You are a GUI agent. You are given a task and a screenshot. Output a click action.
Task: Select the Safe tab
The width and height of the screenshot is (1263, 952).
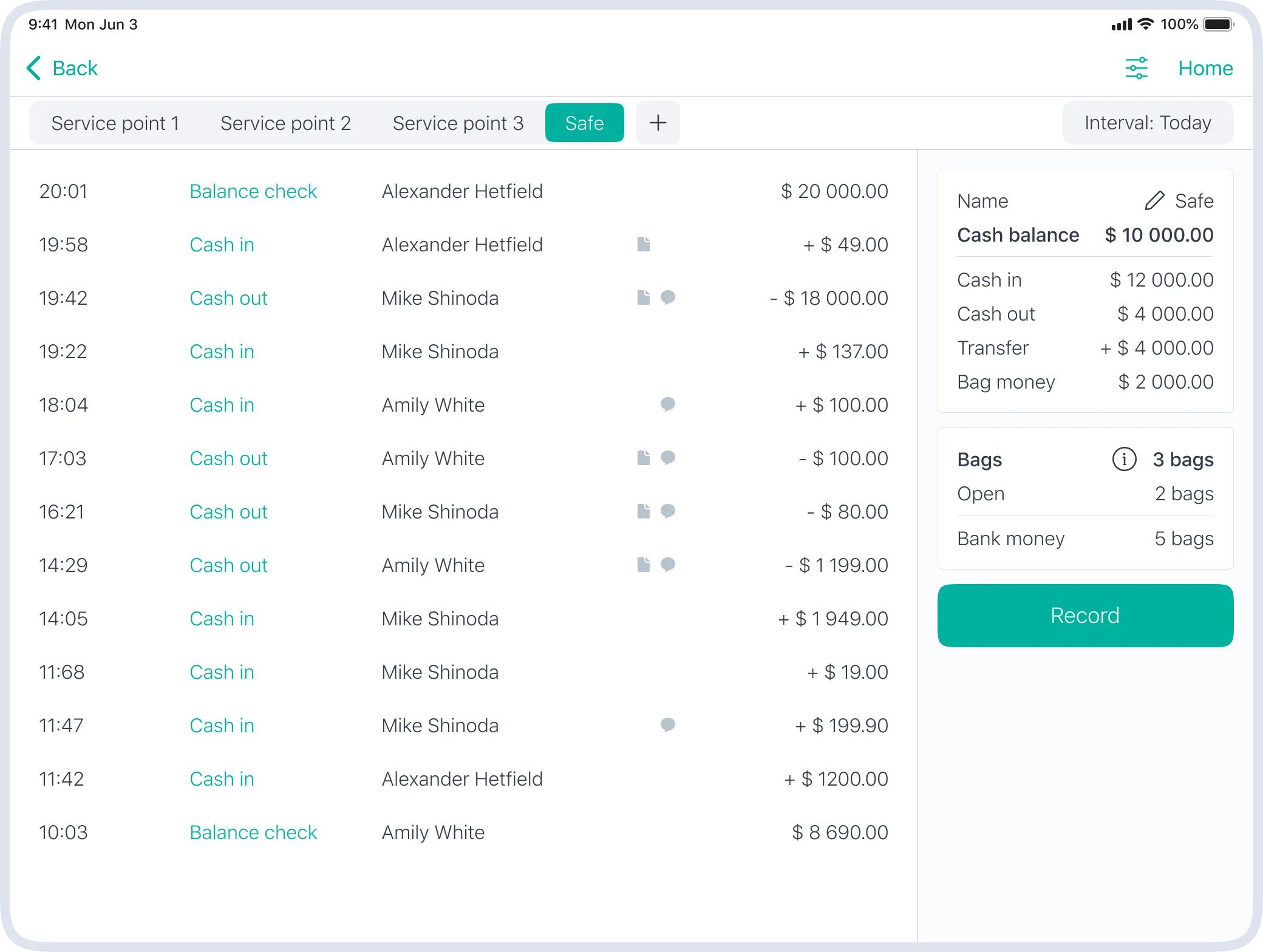click(x=584, y=123)
